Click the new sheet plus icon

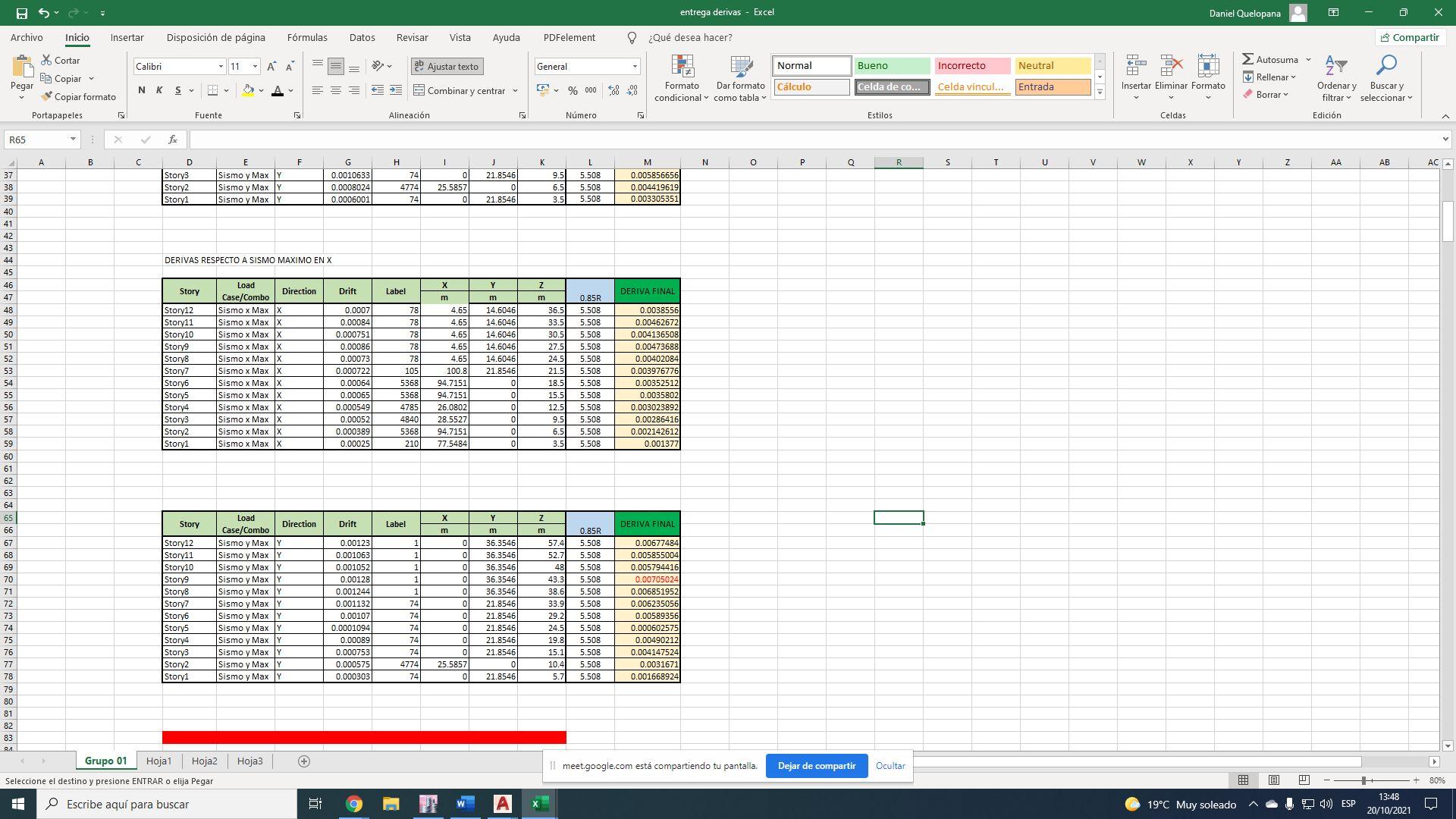[304, 761]
